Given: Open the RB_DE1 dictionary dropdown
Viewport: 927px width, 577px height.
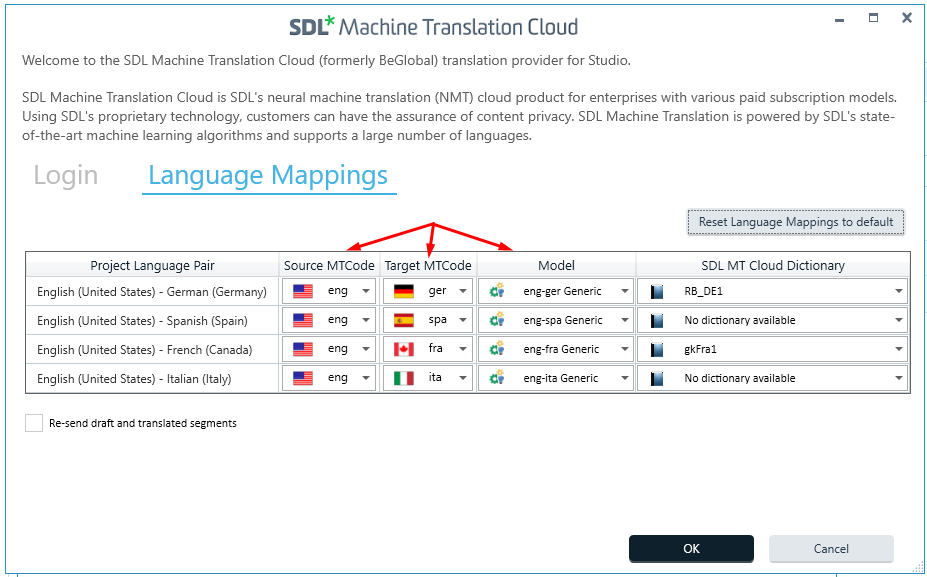Looking at the screenshot, I should [x=899, y=291].
